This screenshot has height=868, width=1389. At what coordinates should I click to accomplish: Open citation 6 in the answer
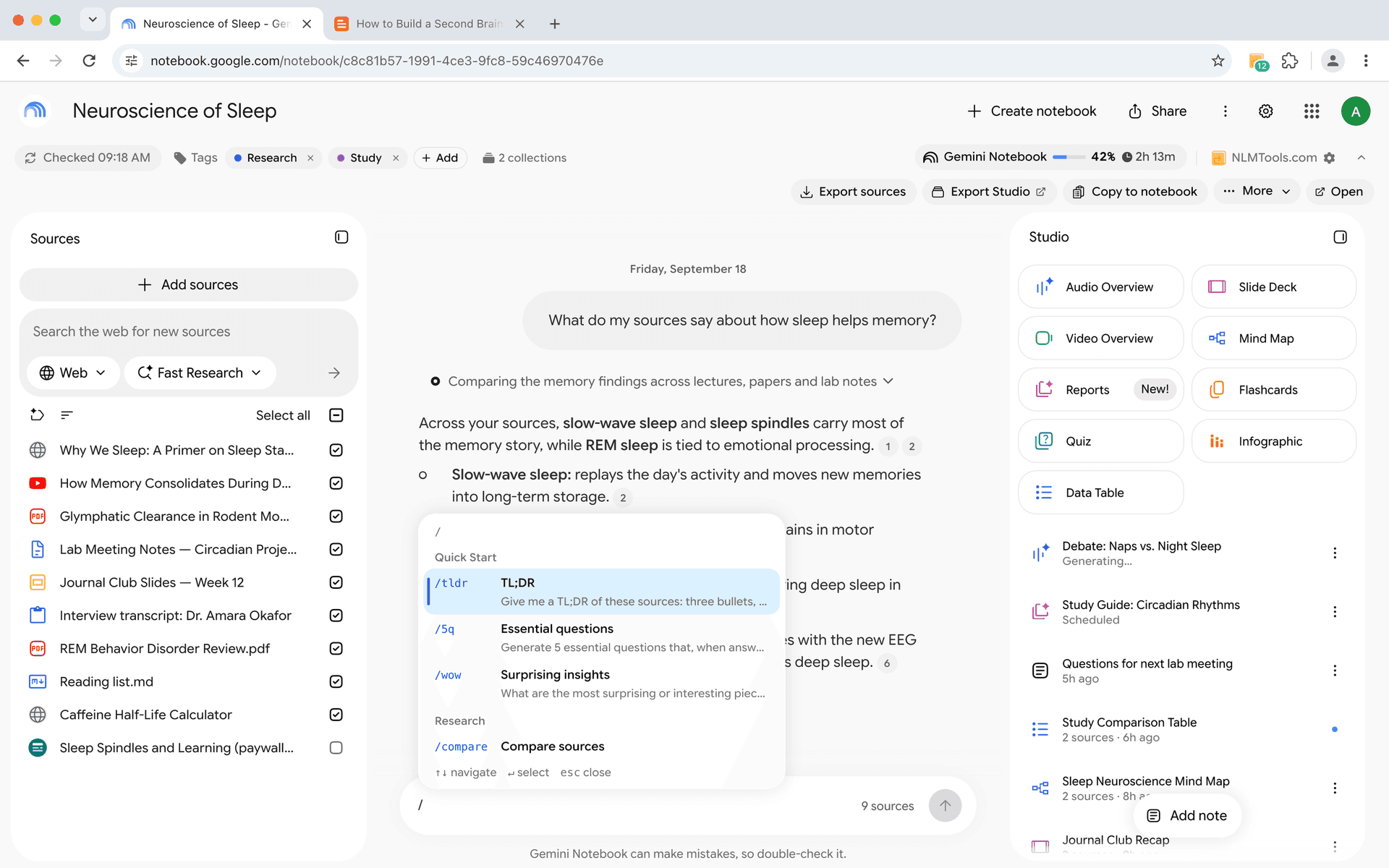pyautogui.click(x=887, y=663)
